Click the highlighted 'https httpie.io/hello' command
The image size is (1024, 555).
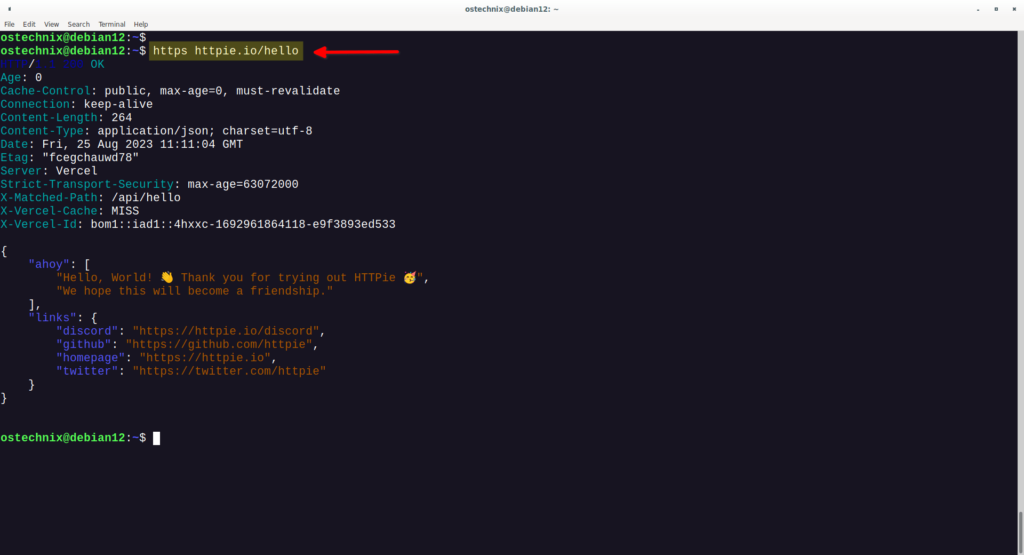[x=226, y=51]
